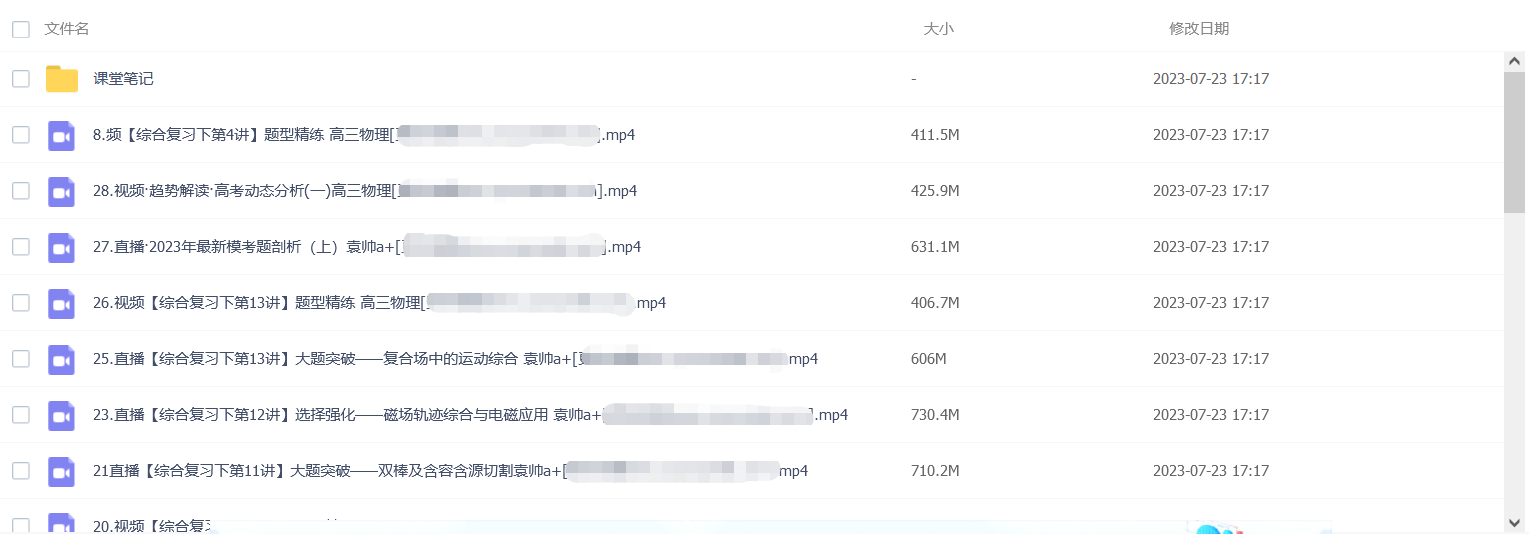The image size is (1529, 534).
Task: Open 23.直播 第12讲 选择强化 file name
Action: pyautogui.click(x=470, y=415)
